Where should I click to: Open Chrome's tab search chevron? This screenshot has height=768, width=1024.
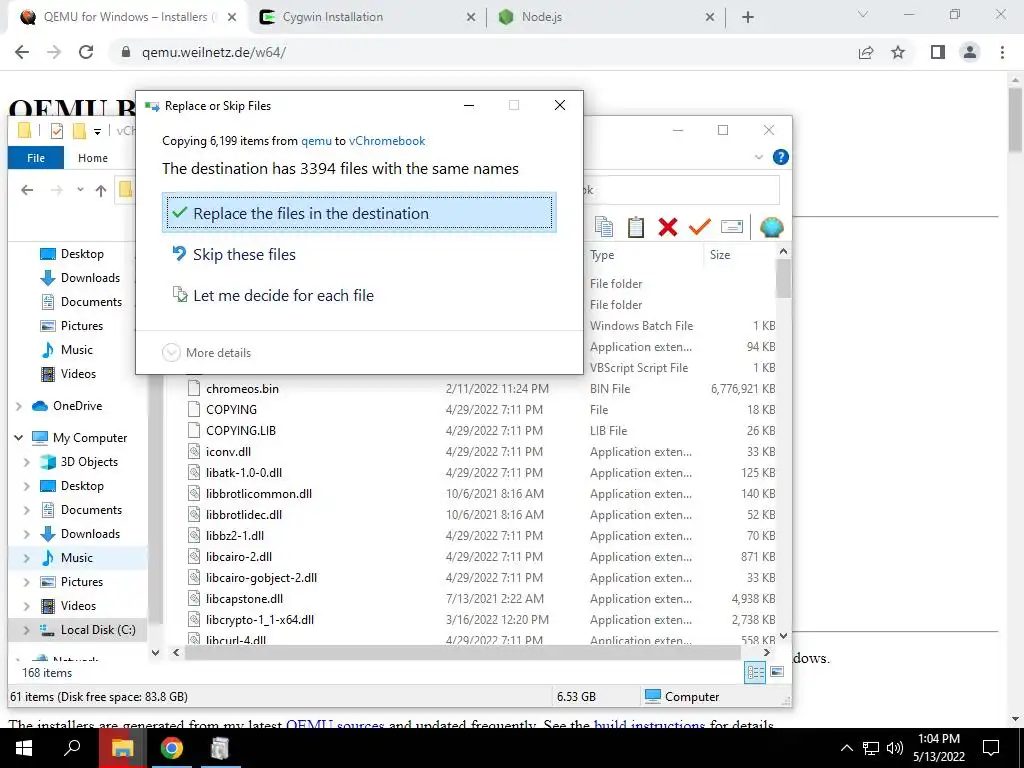click(x=863, y=14)
